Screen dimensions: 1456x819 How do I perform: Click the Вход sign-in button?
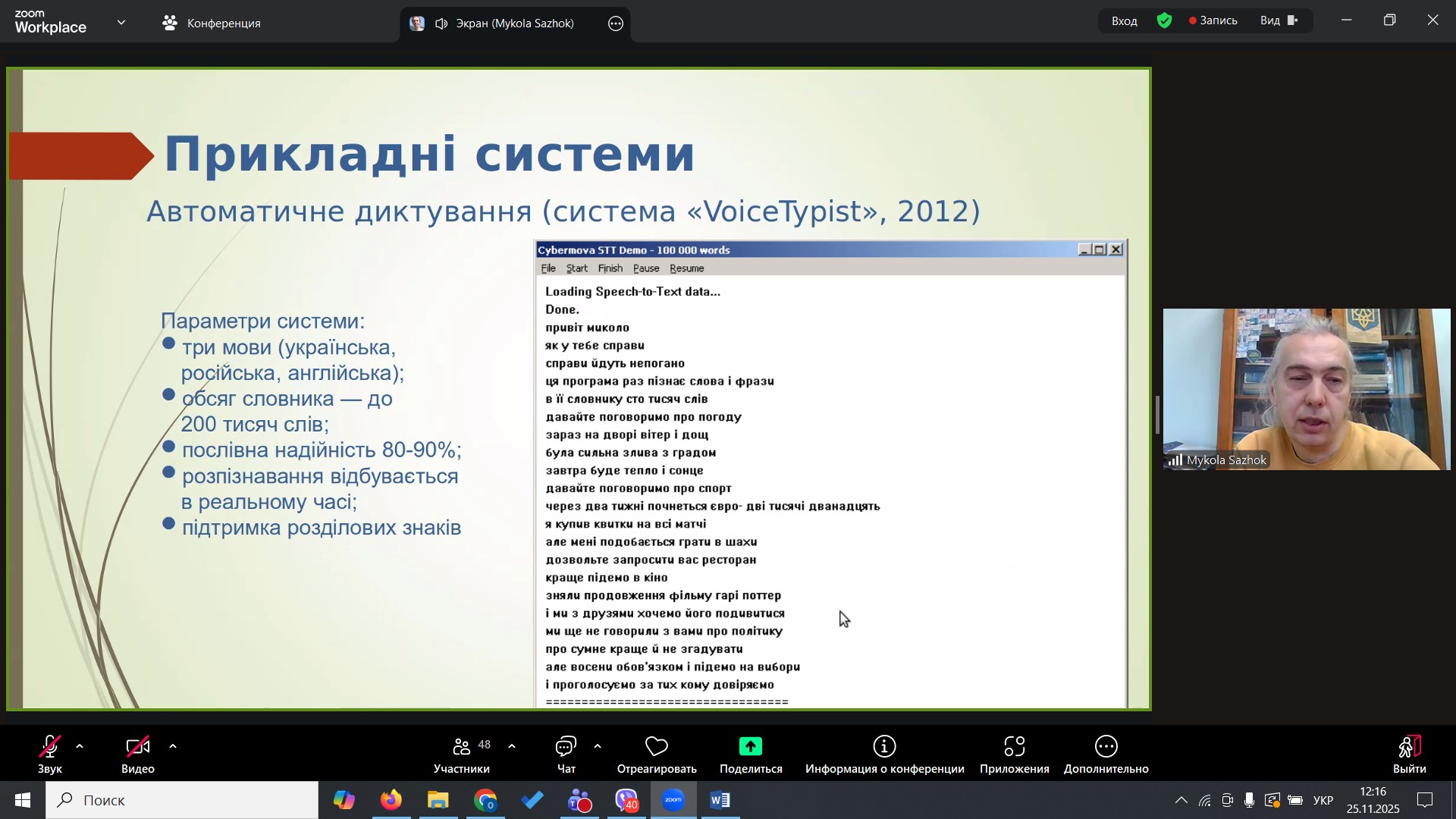pyautogui.click(x=1124, y=21)
